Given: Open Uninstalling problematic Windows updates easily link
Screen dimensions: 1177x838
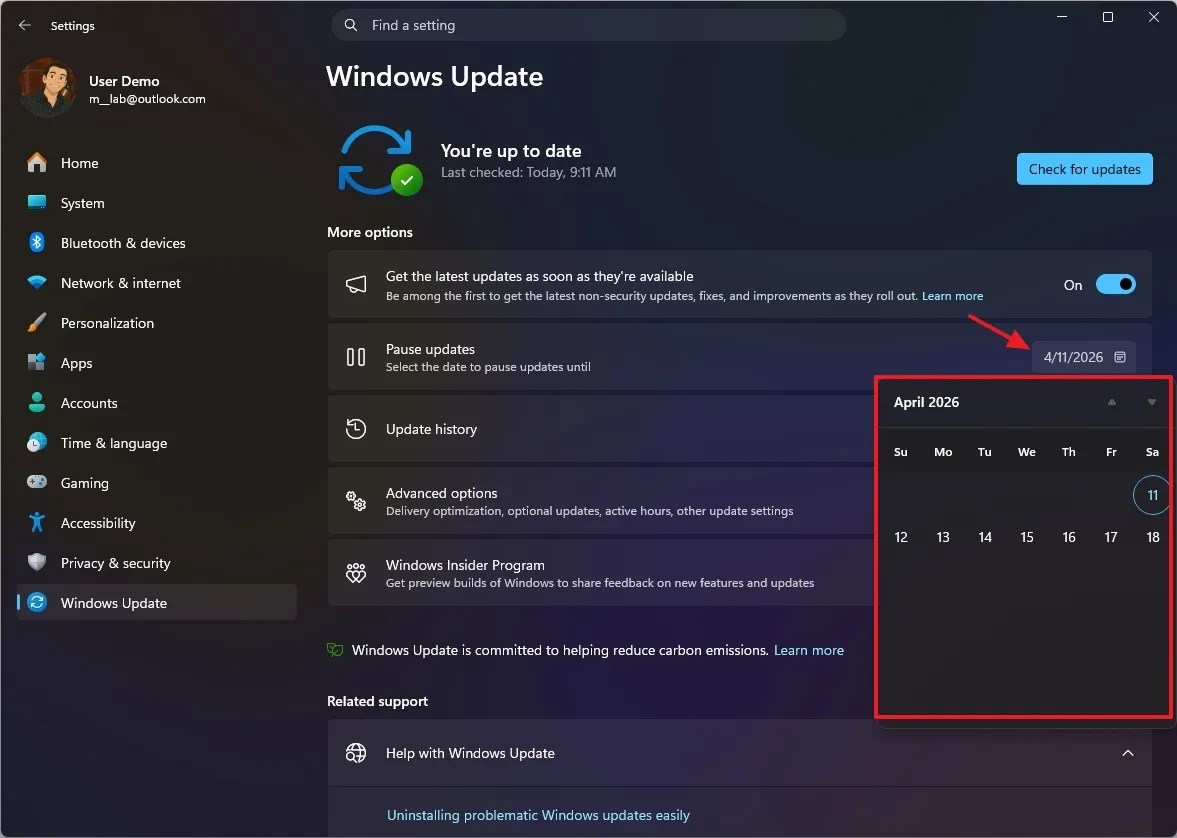Looking at the screenshot, I should (x=538, y=815).
